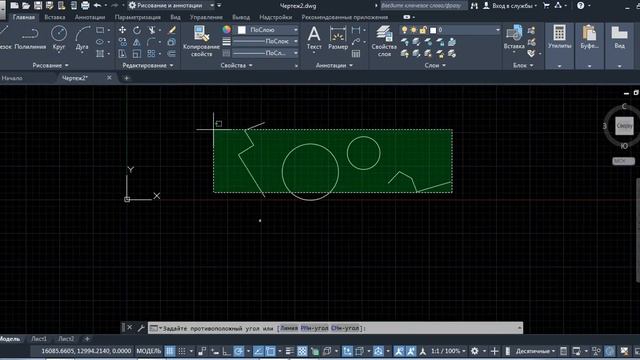The height and width of the screenshot is (360, 640).
Task: Open the Лист1 layout tab
Action: pos(39,339)
